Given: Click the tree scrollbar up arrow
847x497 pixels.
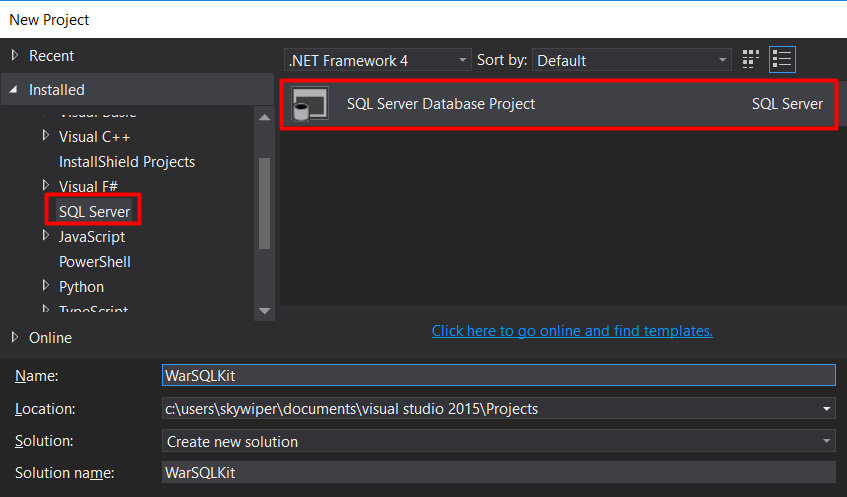Looking at the screenshot, I should [264, 117].
